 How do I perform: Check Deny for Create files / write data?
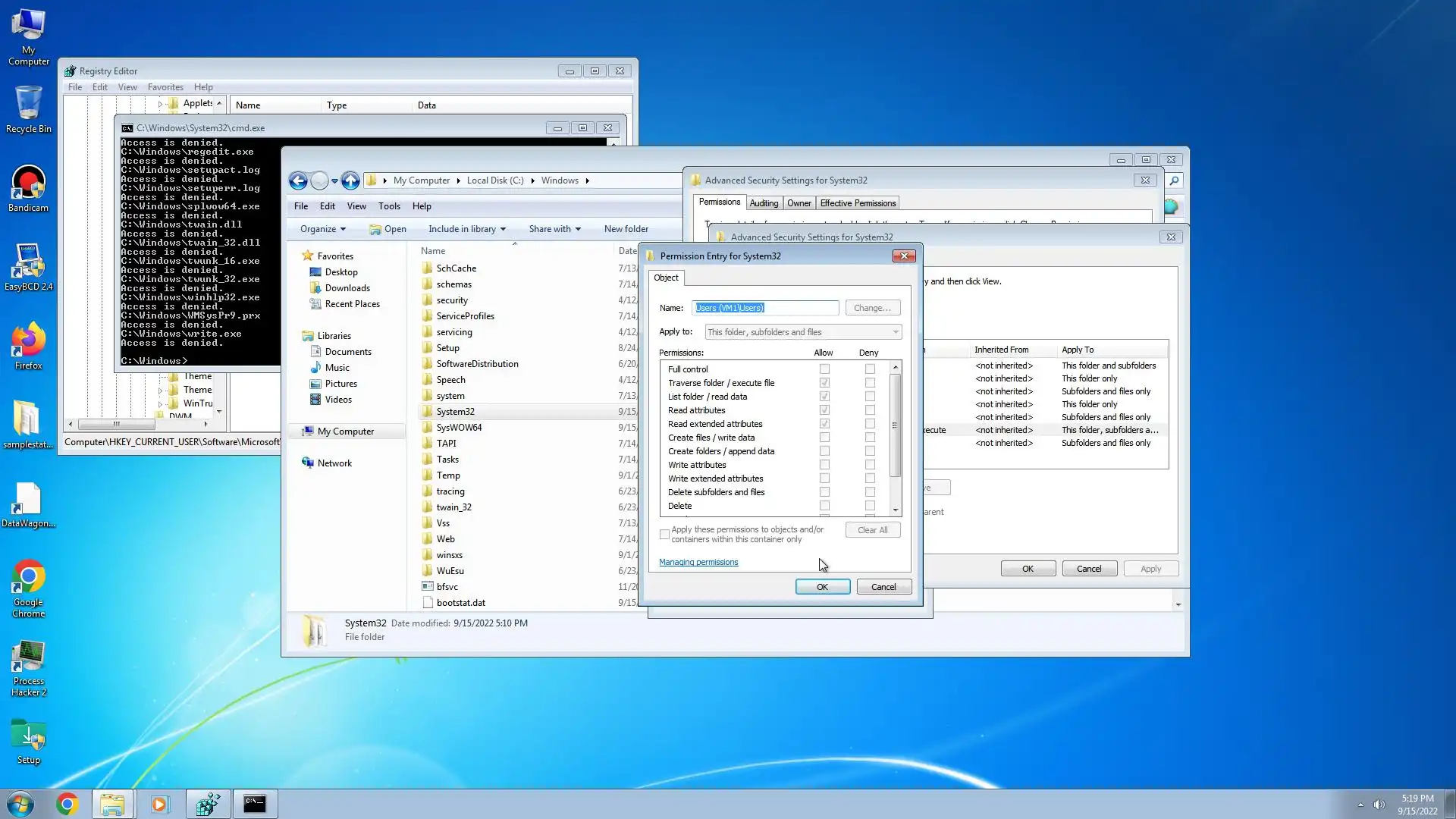pos(870,438)
